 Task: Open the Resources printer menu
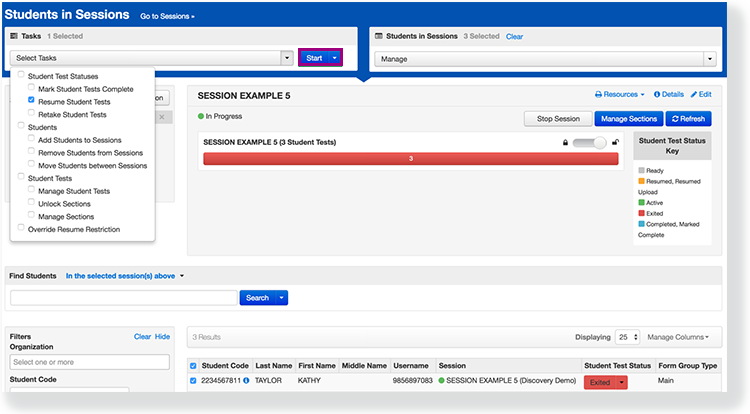click(x=620, y=94)
